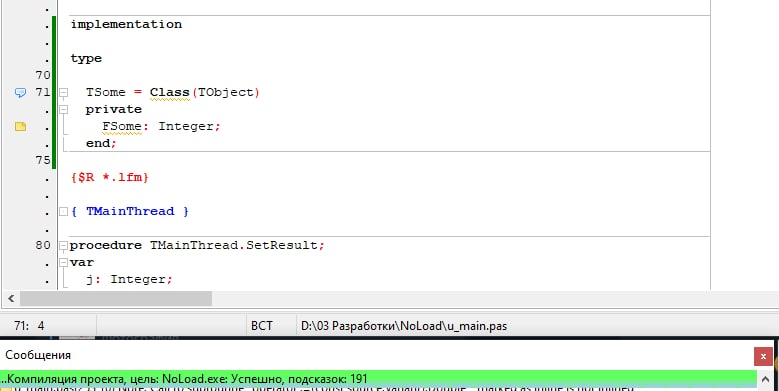Viewport: 779px width, 391px height.
Task: Click TObject inside the parentheses
Action: [226, 92]
